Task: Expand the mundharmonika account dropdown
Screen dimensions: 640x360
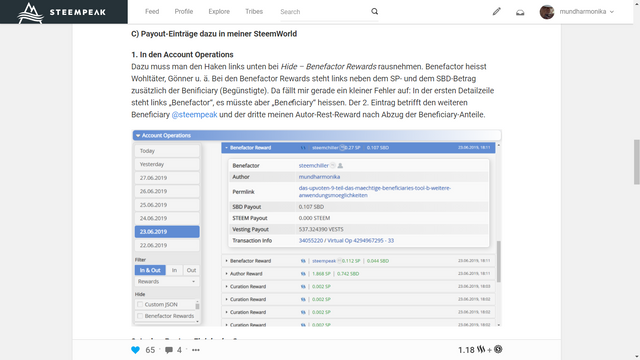Action: click(x=612, y=12)
